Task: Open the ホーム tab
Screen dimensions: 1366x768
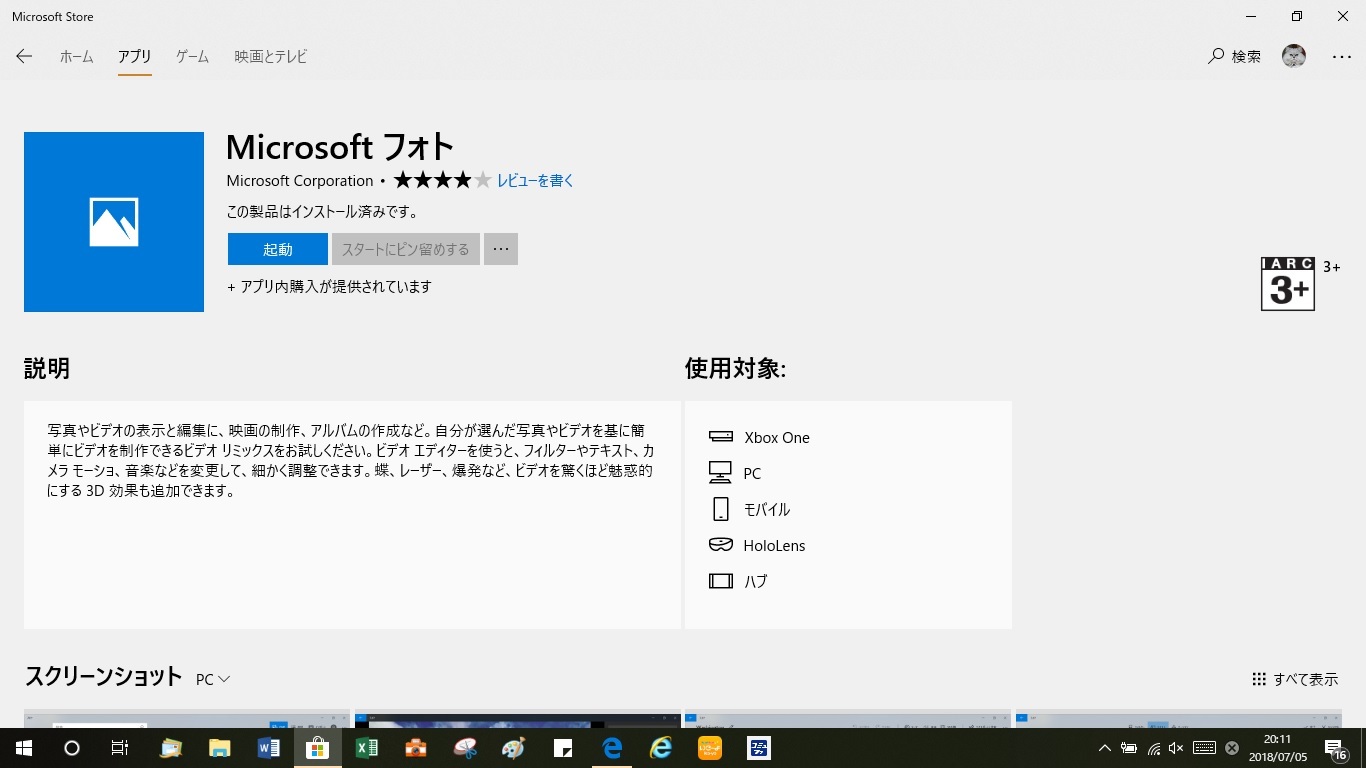Action: (x=76, y=57)
